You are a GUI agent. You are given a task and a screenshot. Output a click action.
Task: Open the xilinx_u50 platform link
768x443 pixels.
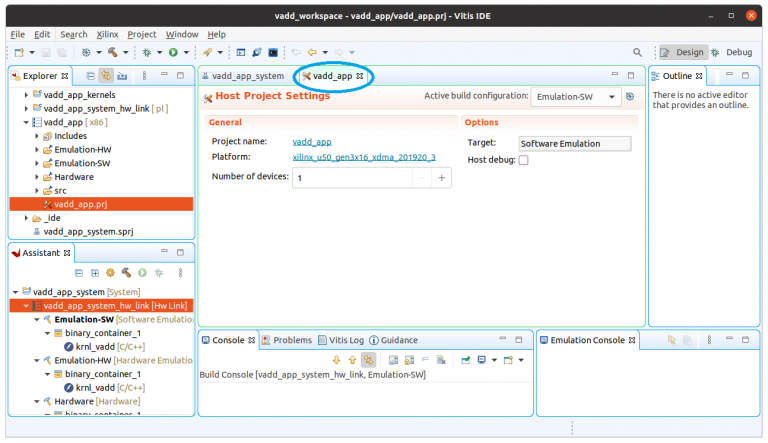[x=364, y=157]
